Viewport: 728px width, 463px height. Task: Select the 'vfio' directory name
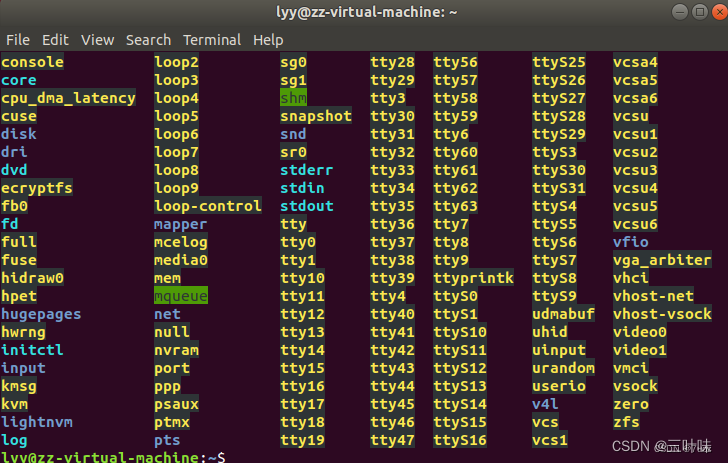point(631,242)
